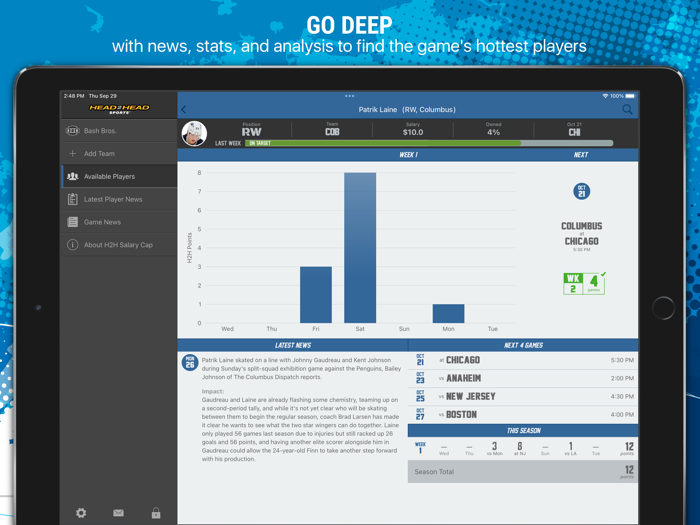Click the Available Players people icon
This screenshot has height=525, width=700.
pos(72,176)
